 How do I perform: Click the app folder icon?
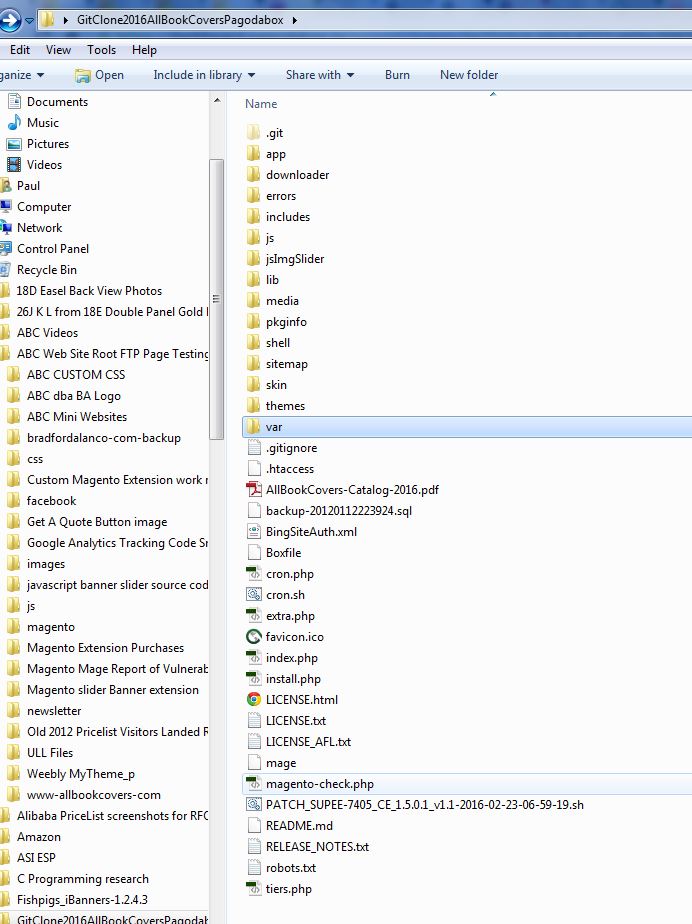point(253,154)
